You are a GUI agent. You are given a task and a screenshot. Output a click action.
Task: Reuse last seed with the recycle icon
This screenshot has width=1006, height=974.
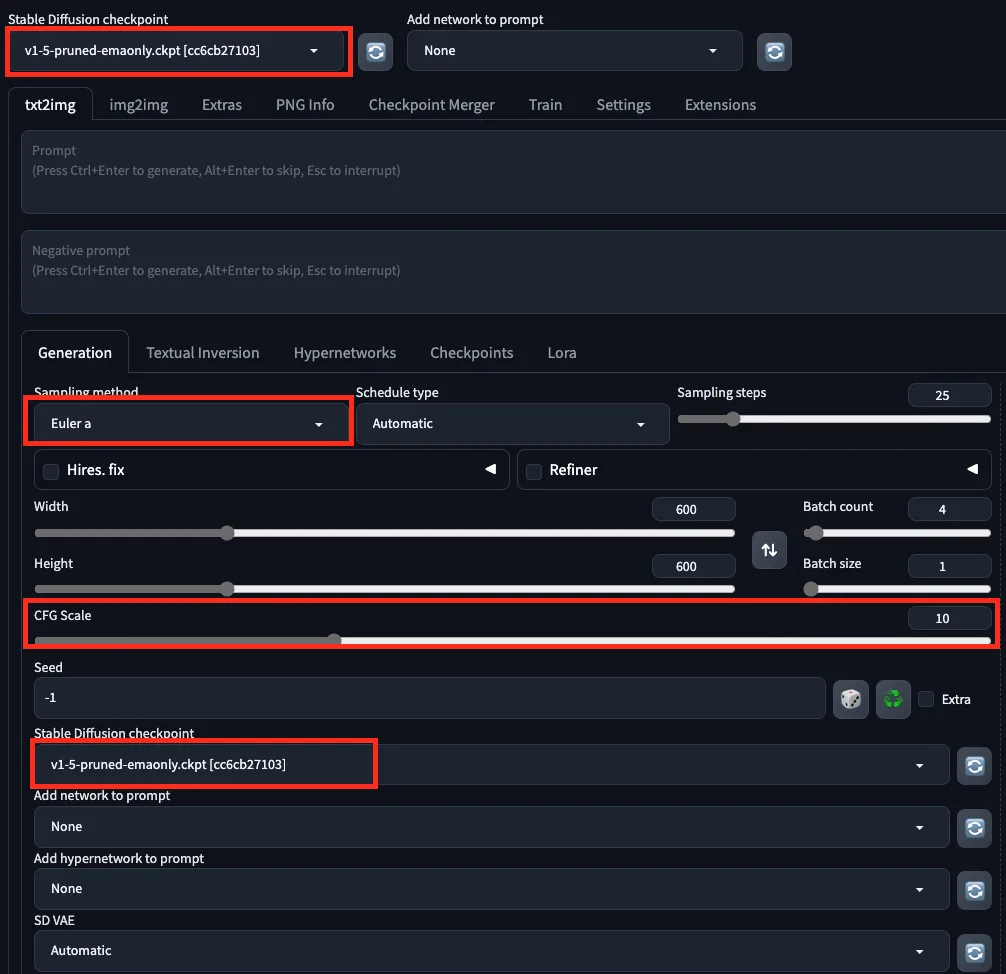click(x=893, y=699)
